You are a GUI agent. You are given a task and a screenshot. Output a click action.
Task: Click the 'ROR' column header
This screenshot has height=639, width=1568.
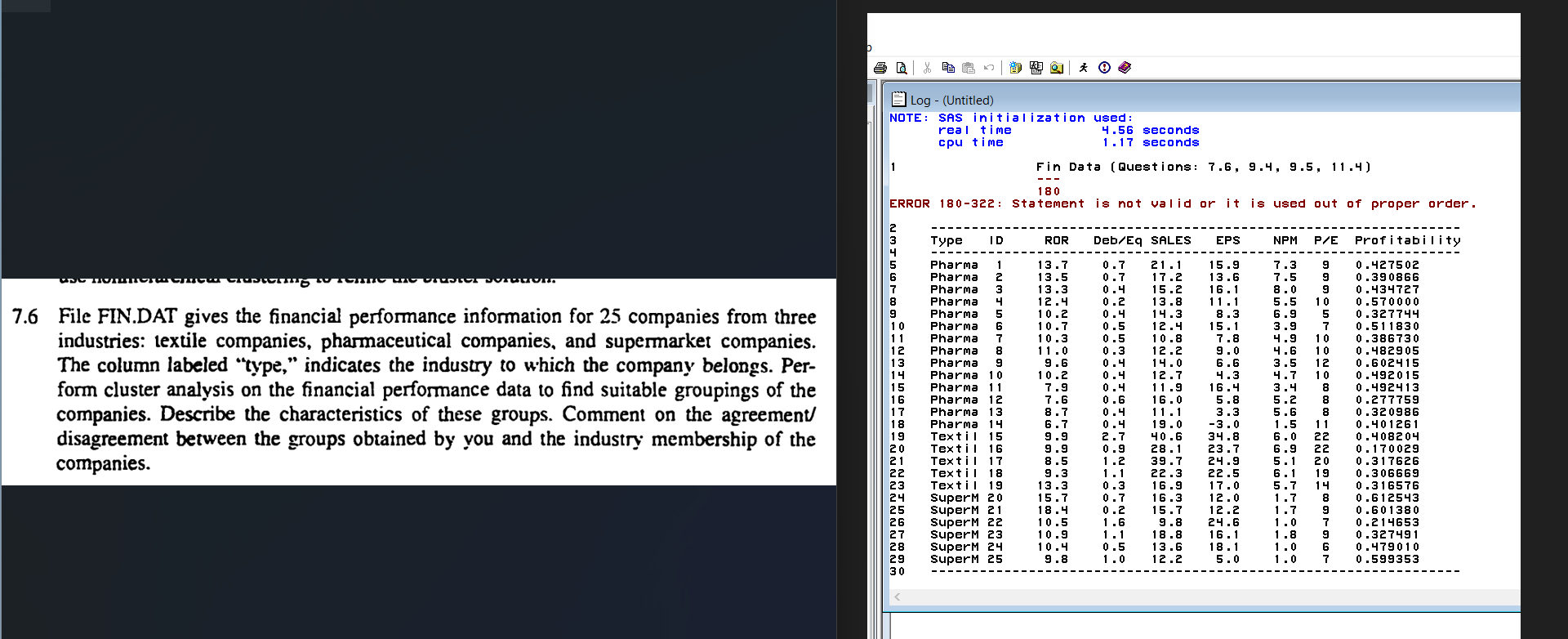point(1056,240)
